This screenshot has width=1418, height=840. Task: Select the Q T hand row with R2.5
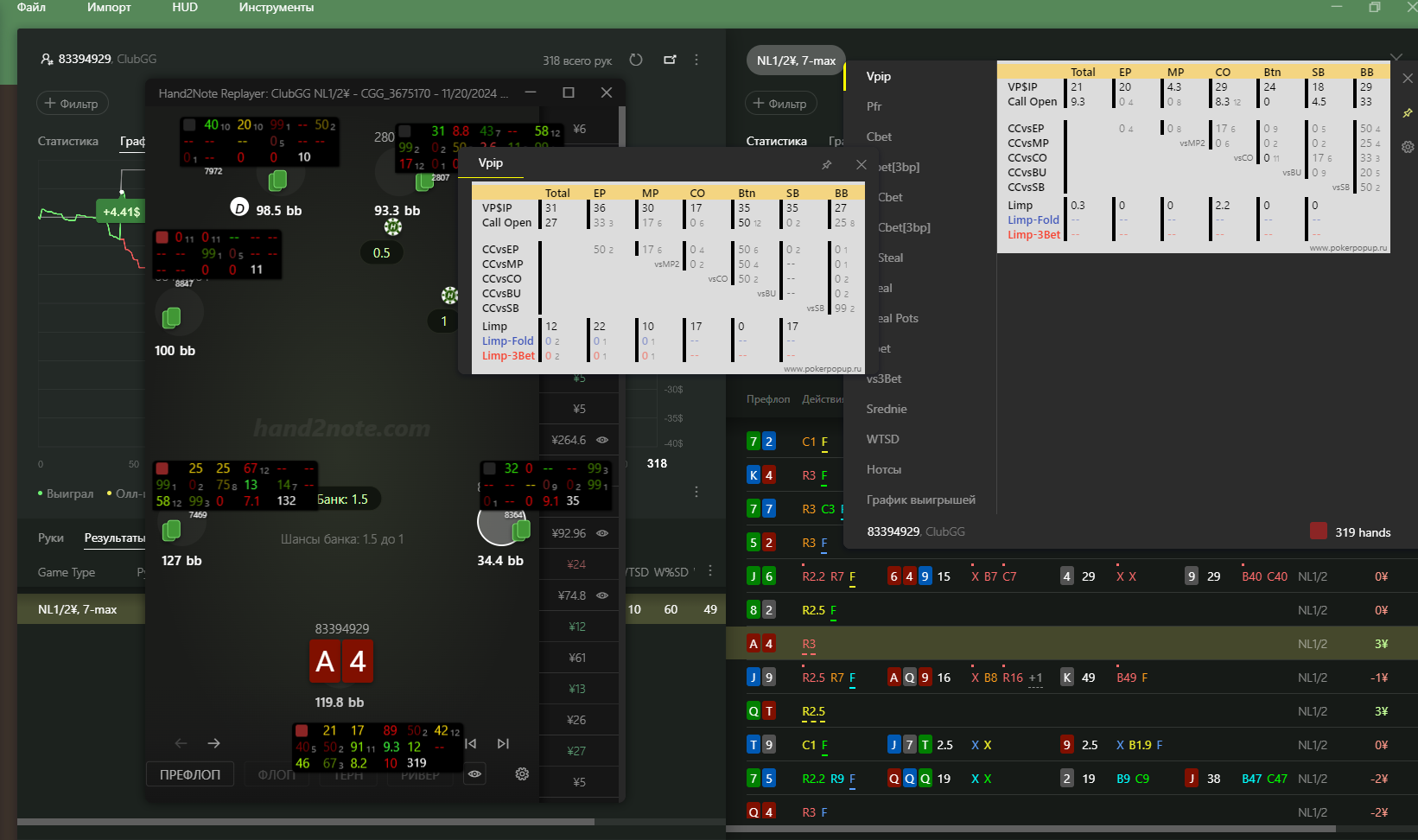pyautogui.click(x=1071, y=711)
